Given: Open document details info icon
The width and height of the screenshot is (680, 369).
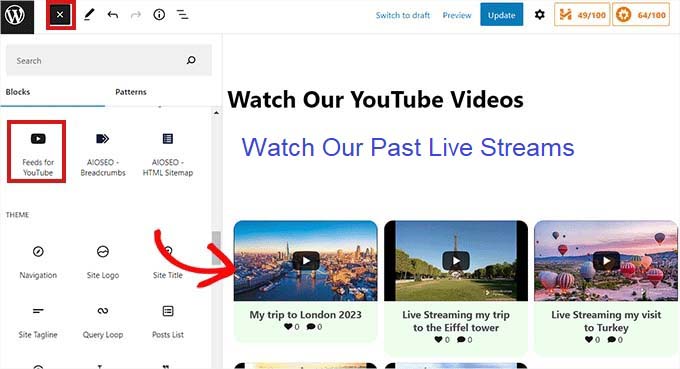Looking at the screenshot, I should tap(159, 15).
